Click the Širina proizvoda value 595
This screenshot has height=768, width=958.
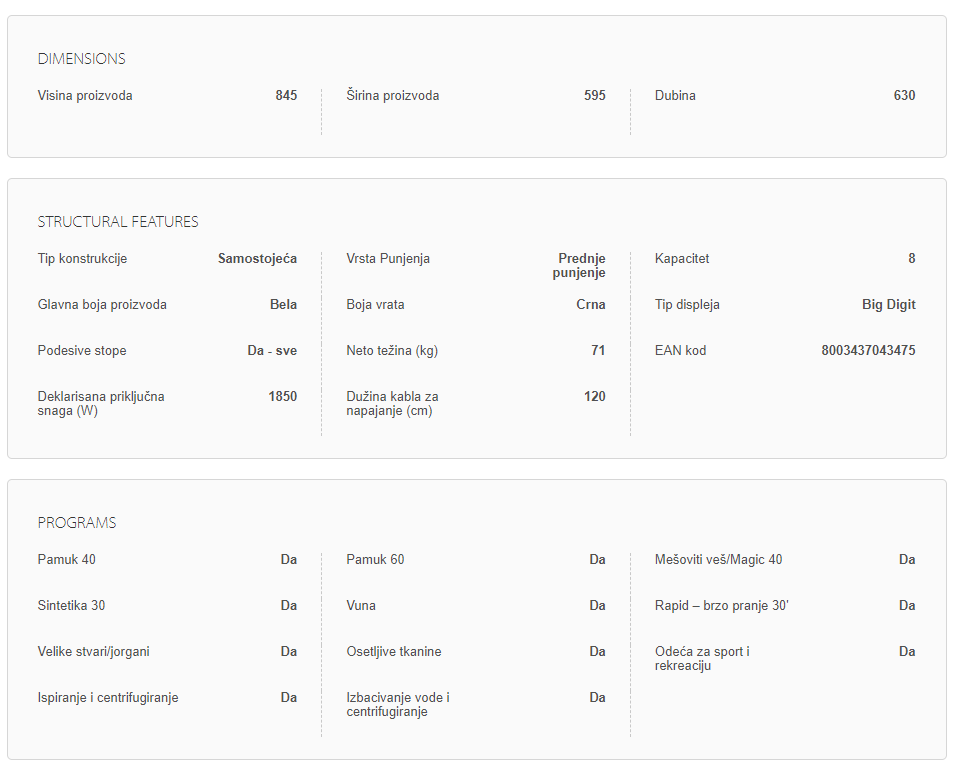(595, 96)
